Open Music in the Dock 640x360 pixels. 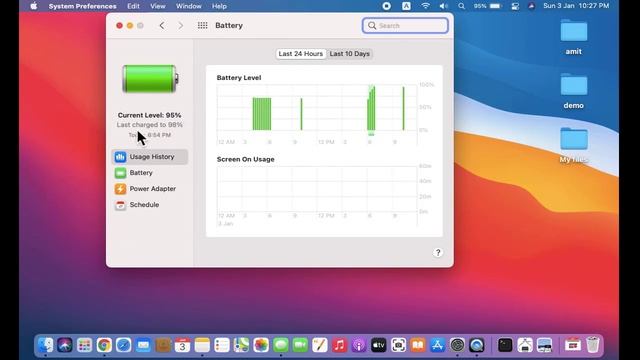[339, 345]
